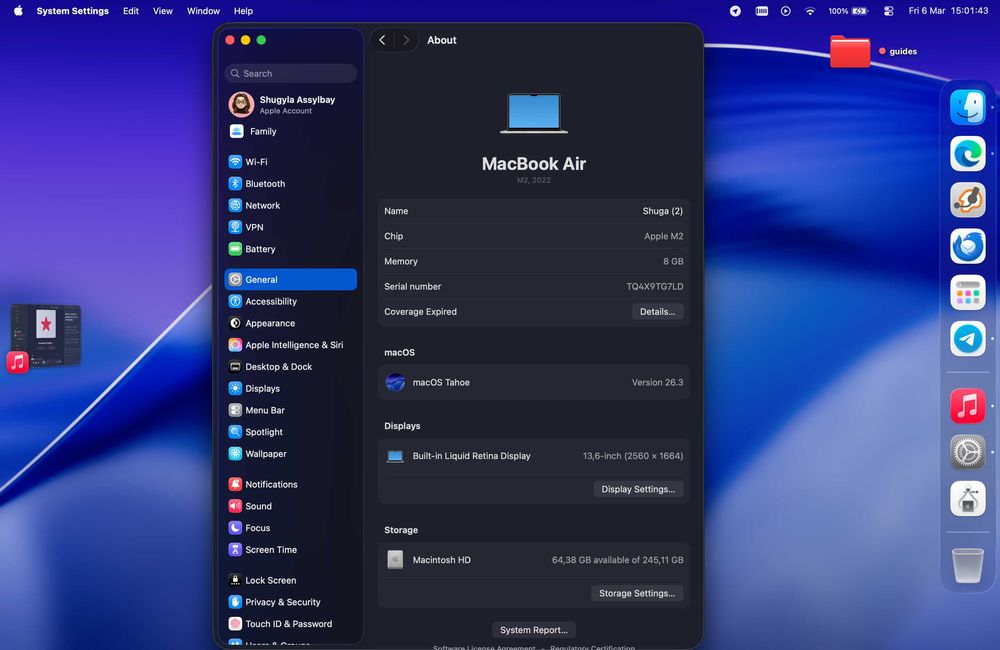The height and width of the screenshot is (650, 1000).
Task: Click the minimized Music window thumbnail
Action: [x=46, y=336]
